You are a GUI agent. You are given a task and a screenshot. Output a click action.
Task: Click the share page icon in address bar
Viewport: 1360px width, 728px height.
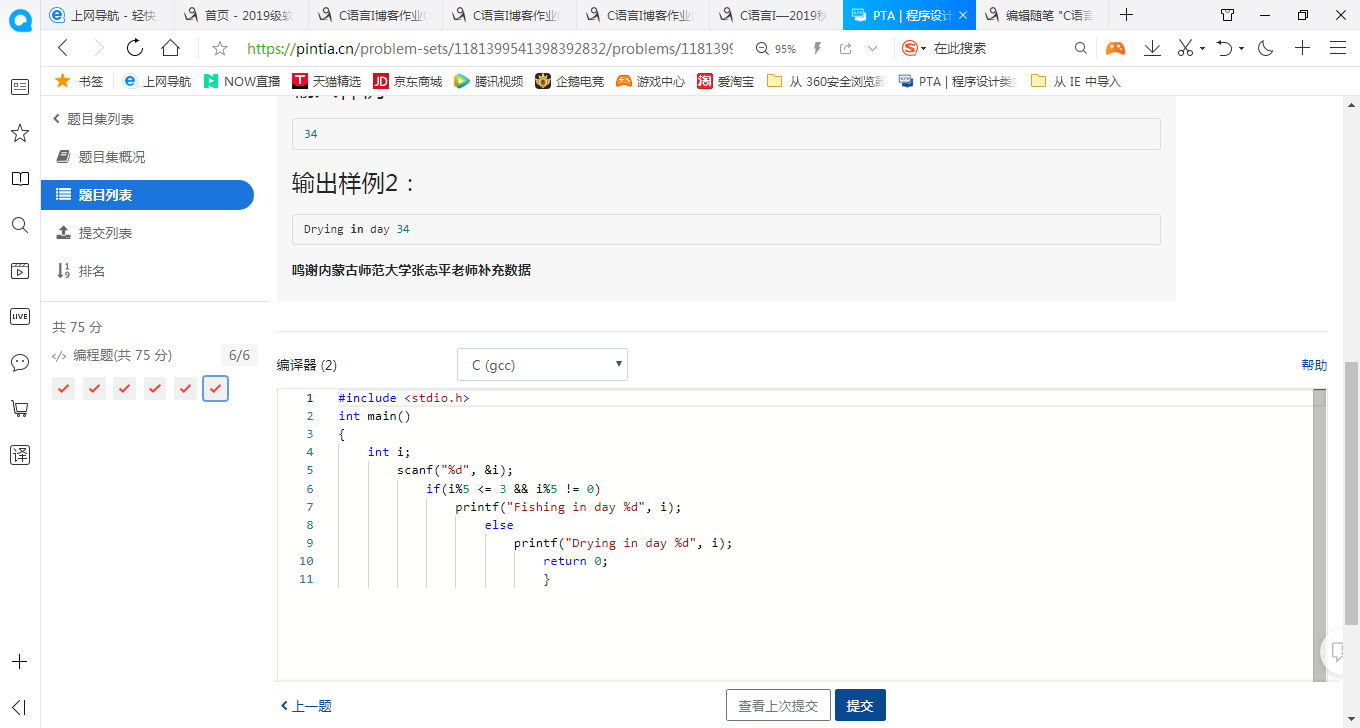[846, 48]
